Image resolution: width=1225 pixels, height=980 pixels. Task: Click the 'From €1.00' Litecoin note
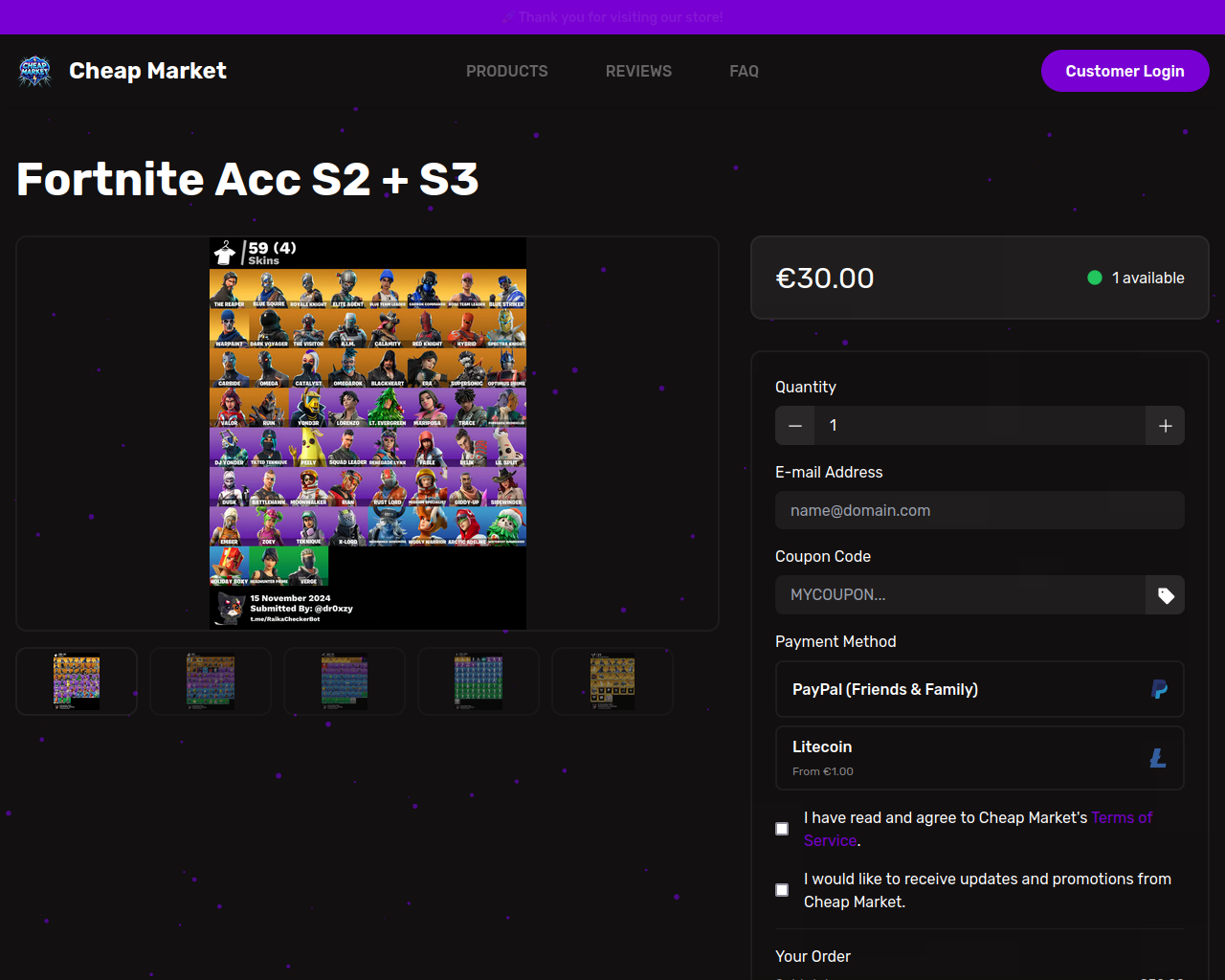click(823, 771)
